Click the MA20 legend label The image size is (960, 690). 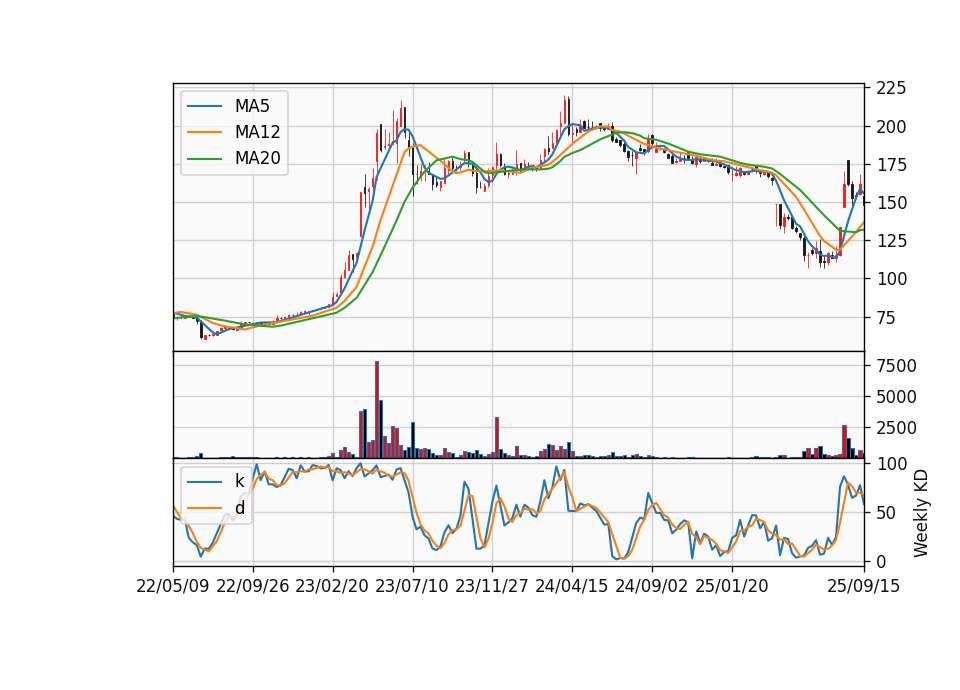(257, 158)
